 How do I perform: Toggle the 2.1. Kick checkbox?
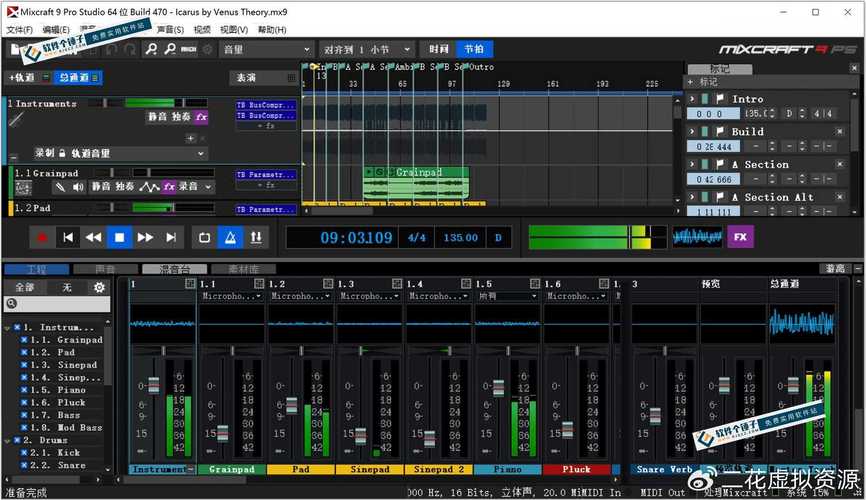pos(25,453)
